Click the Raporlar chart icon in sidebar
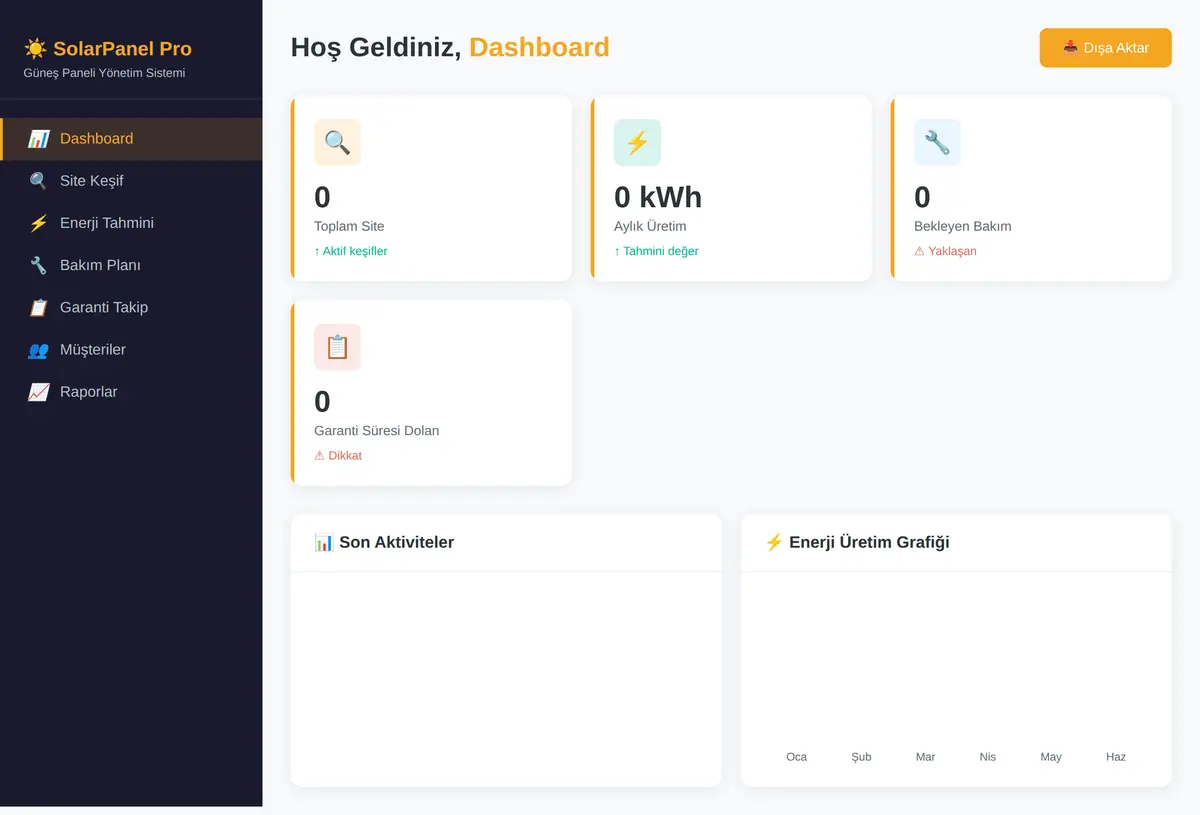This screenshot has width=1200, height=815. 38,392
